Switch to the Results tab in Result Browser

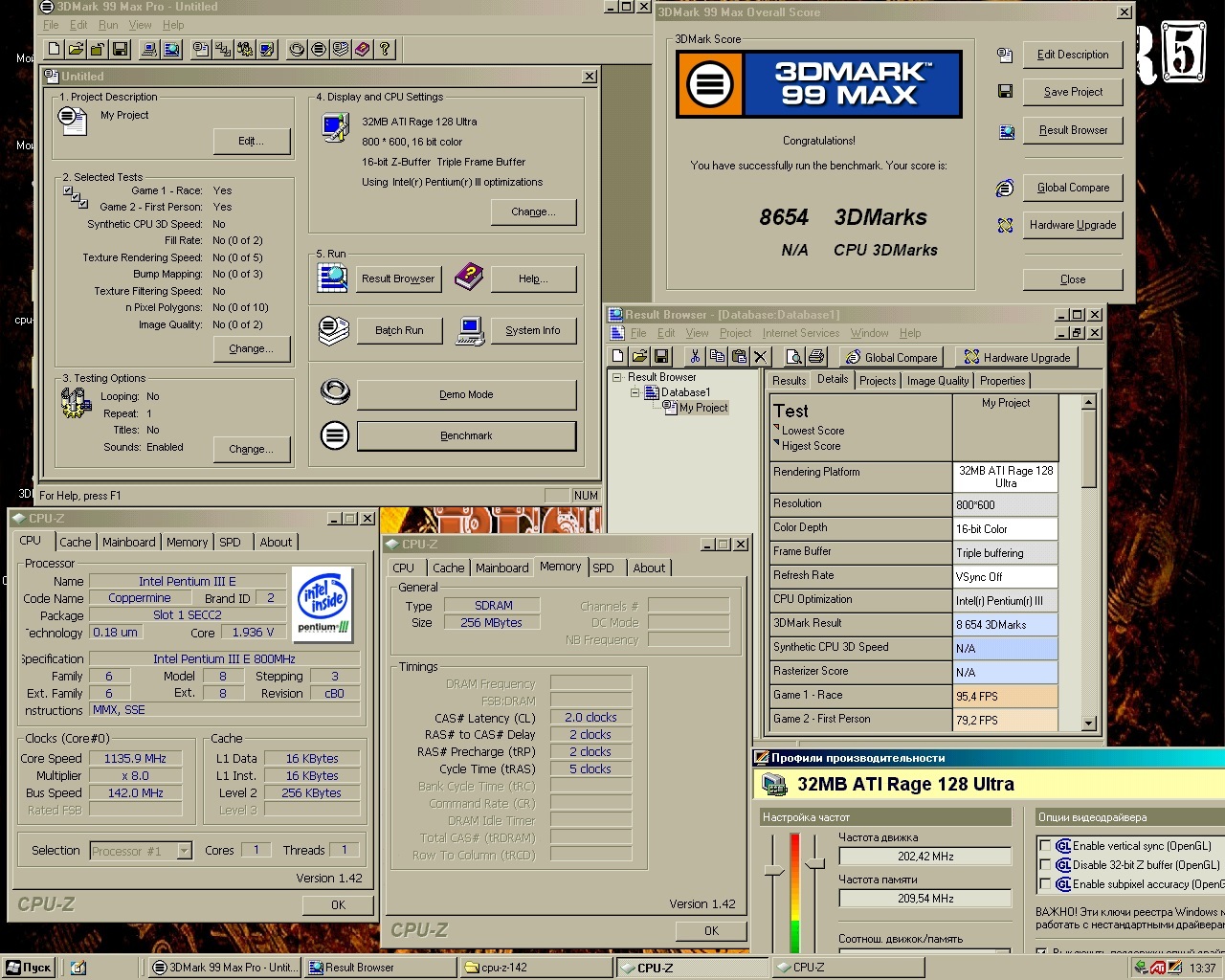(x=789, y=381)
